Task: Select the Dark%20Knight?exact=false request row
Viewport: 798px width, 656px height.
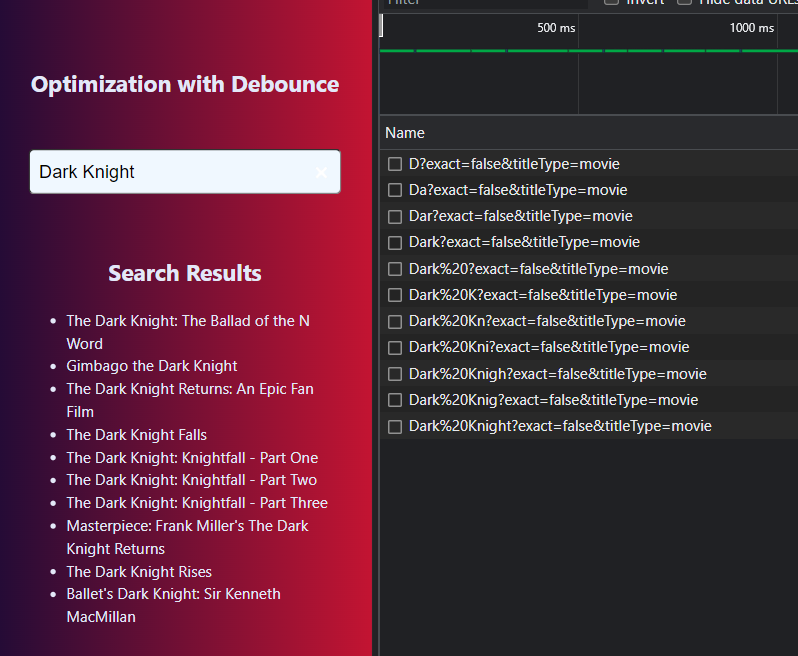Action: click(589, 426)
